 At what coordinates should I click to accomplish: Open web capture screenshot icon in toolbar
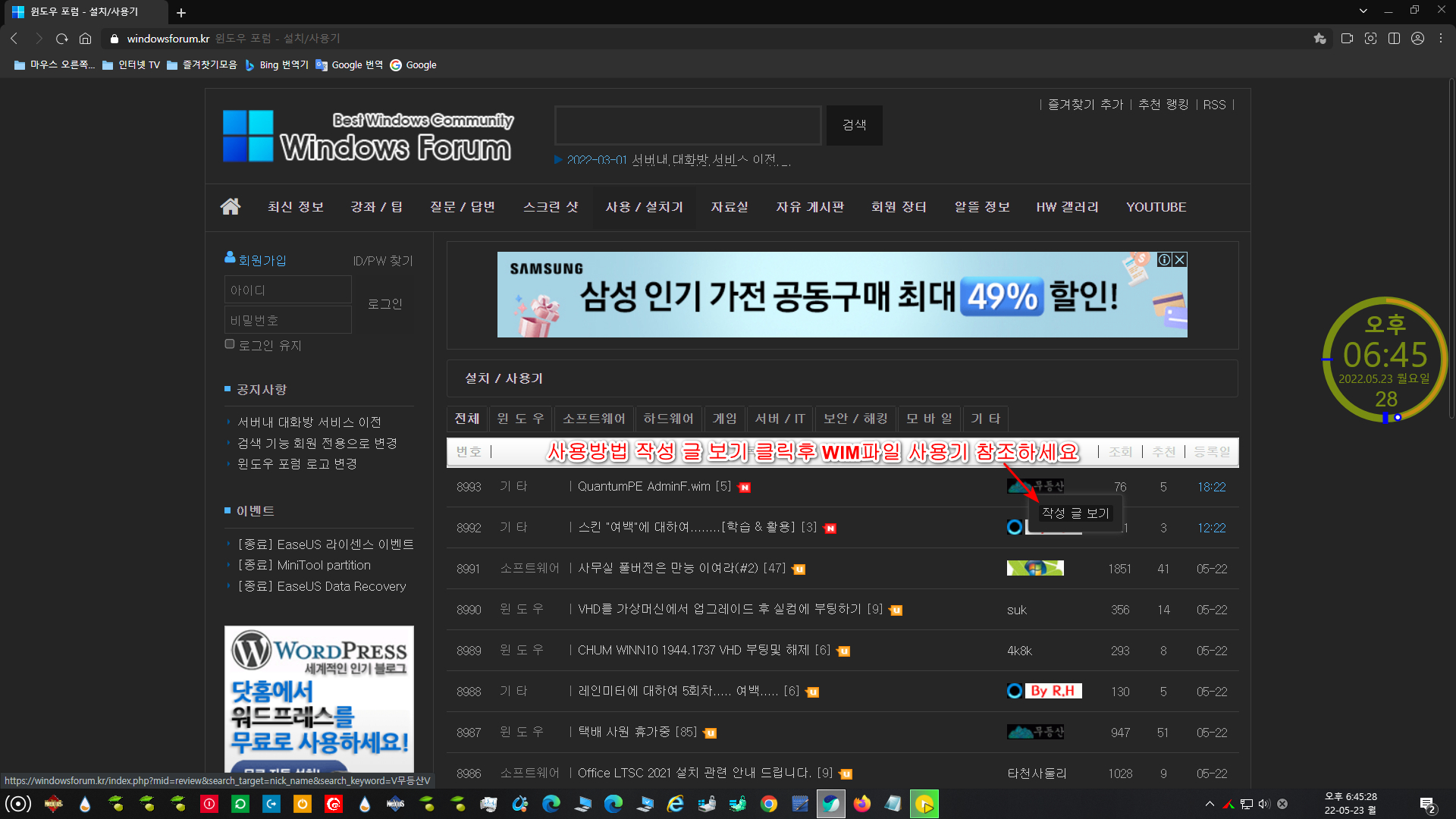(1370, 39)
